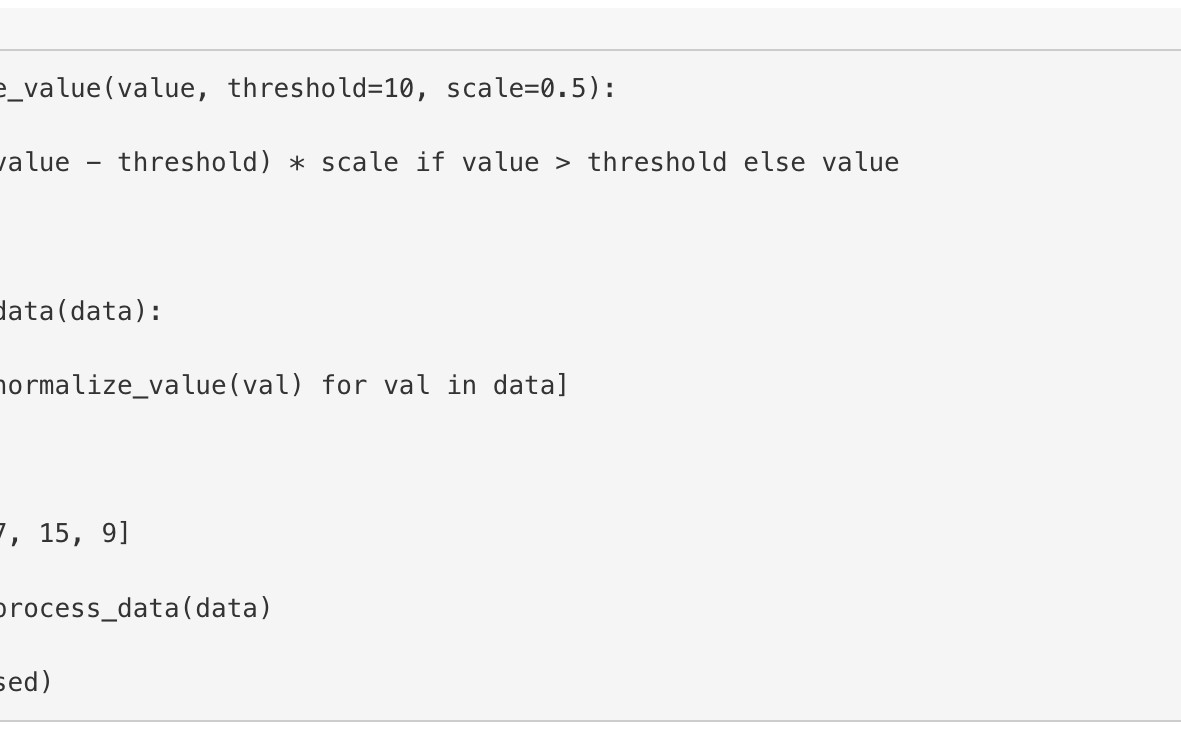Screen dimensions: 1181x738
Task: Click the 'else' keyword
Action: pos(774,163)
